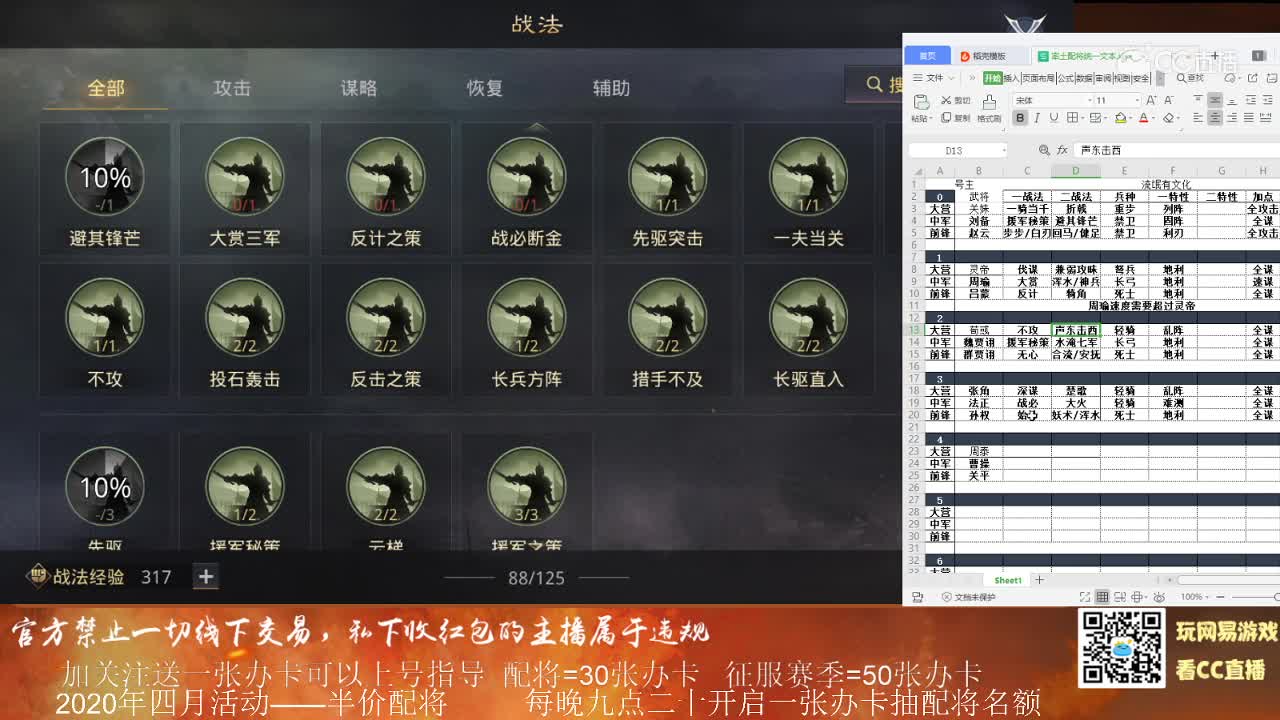Select the 投石轰击 tactic icon
The height and width of the screenshot is (720, 1280).
point(245,318)
